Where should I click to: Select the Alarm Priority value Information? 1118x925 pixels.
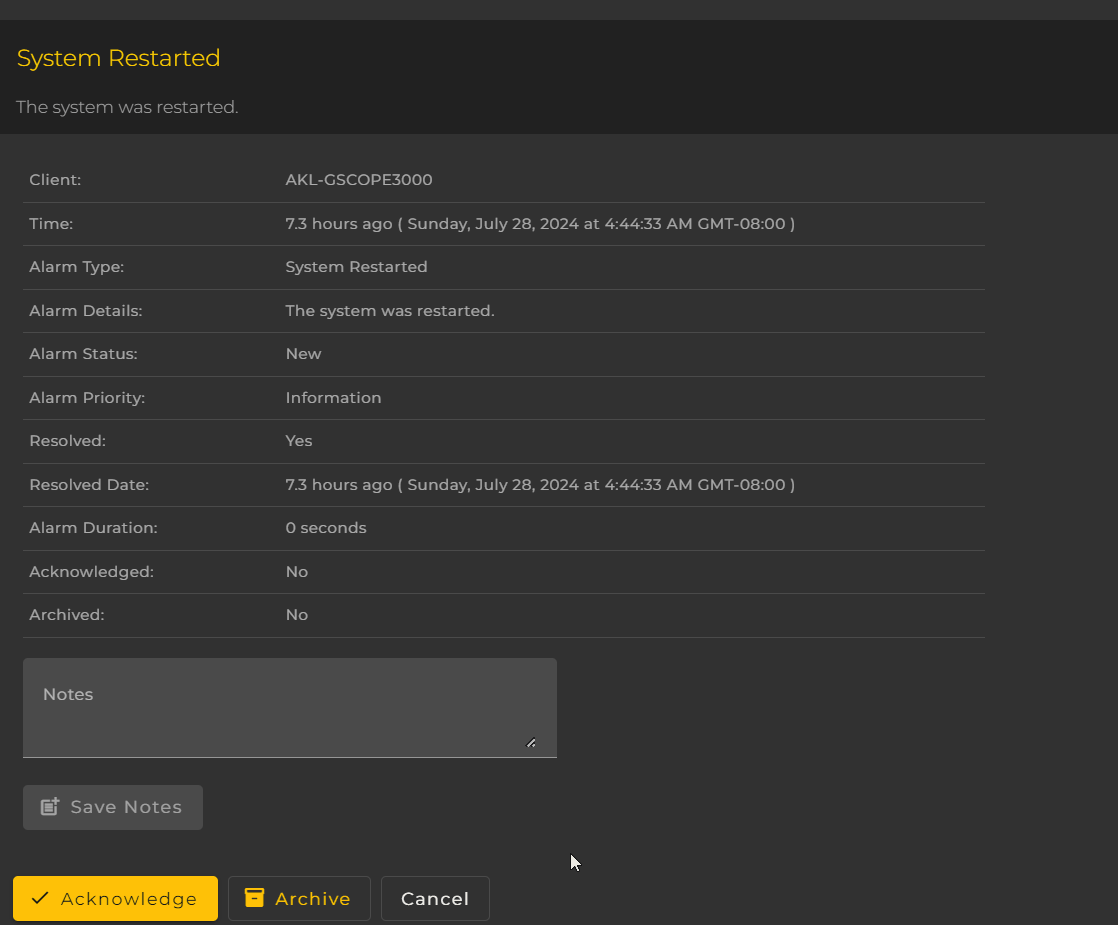[333, 398]
